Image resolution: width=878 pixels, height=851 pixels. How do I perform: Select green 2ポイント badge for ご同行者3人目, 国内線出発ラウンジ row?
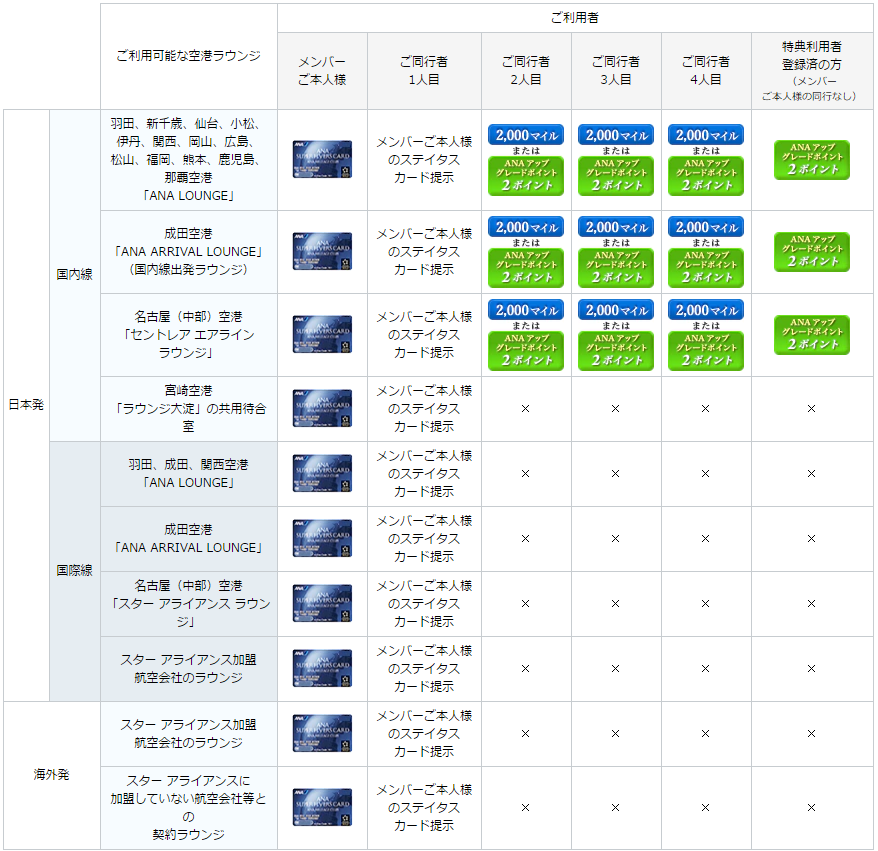click(x=616, y=268)
